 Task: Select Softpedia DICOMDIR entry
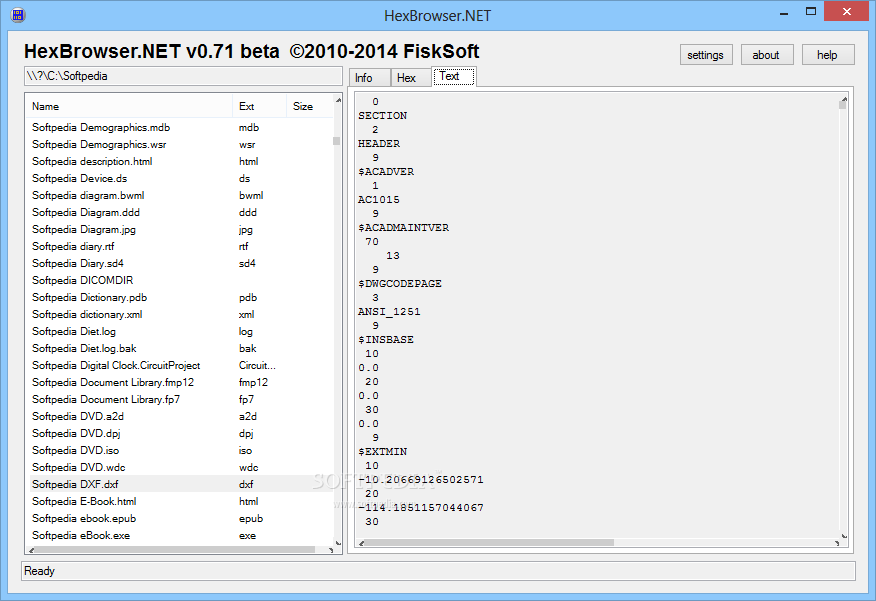pyautogui.click(x=180, y=280)
